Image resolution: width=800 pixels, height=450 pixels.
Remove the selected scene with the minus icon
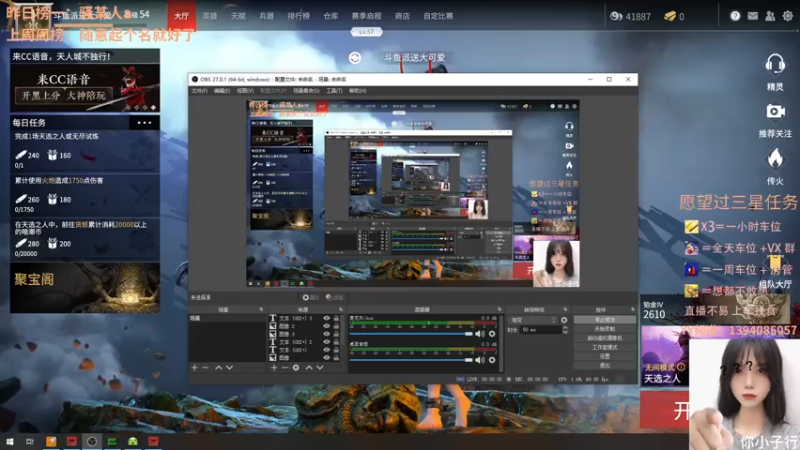coord(206,367)
